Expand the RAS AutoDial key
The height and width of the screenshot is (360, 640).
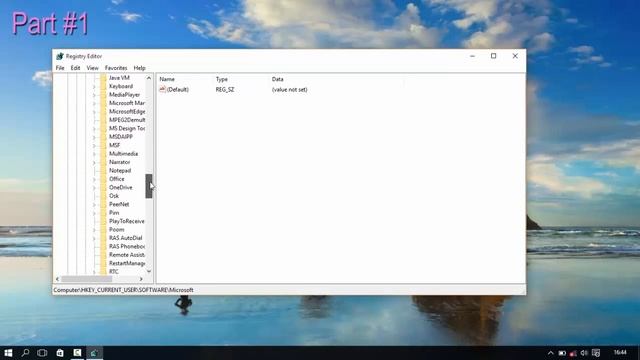click(94, 238)
